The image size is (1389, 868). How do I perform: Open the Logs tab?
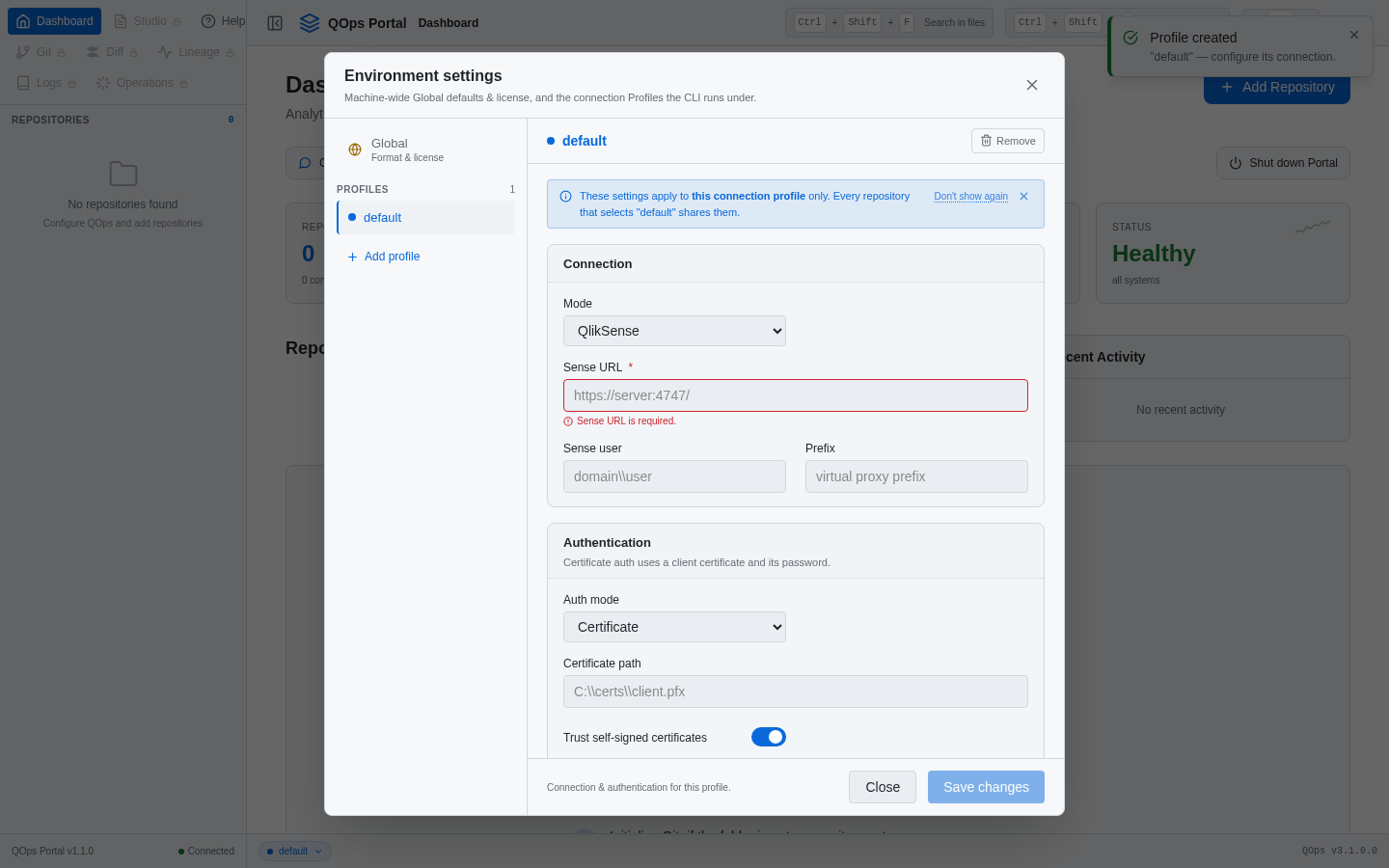[45, 83]
